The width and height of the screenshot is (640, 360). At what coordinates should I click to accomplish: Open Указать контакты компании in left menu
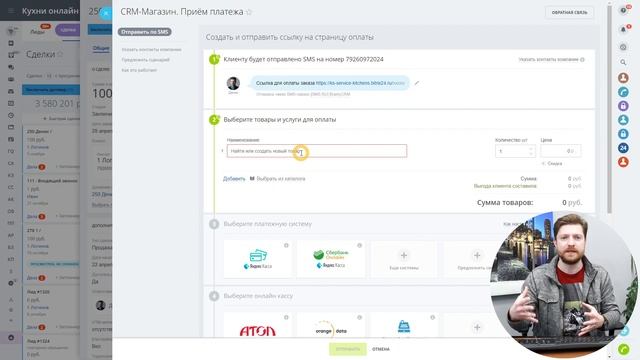[x=151, y=49]
